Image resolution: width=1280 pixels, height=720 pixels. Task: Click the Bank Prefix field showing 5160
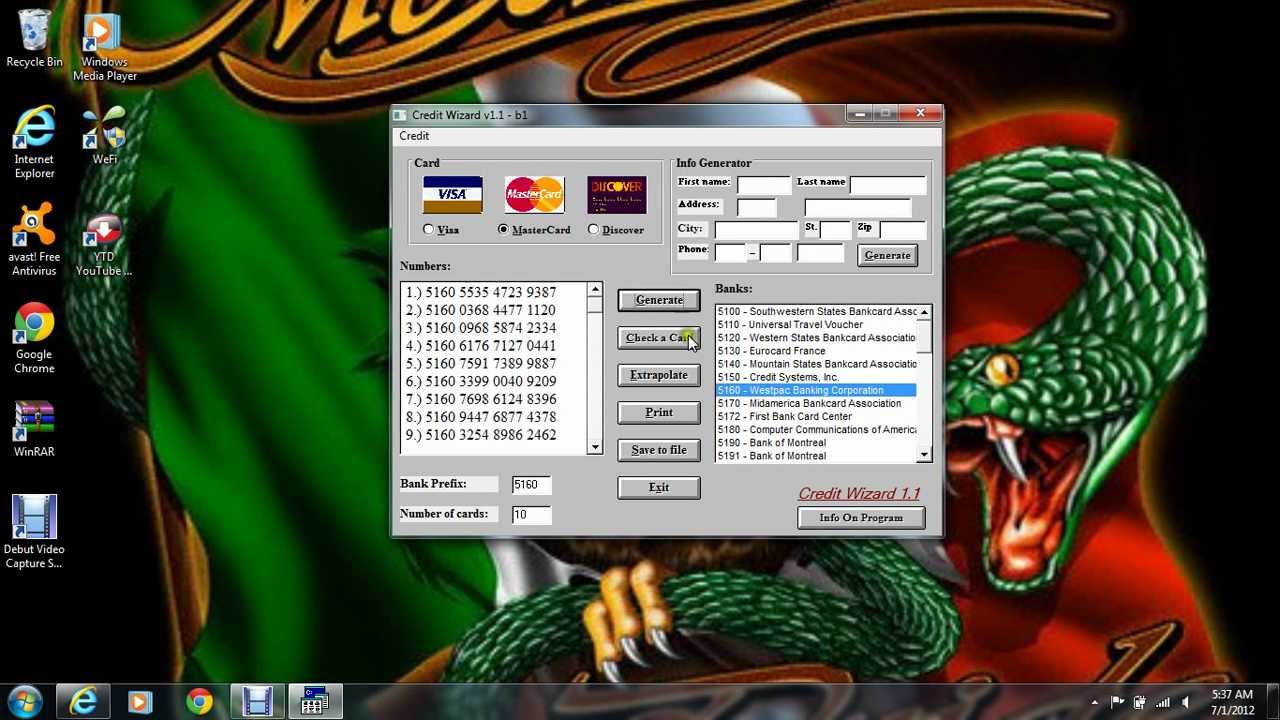point(531,485)
